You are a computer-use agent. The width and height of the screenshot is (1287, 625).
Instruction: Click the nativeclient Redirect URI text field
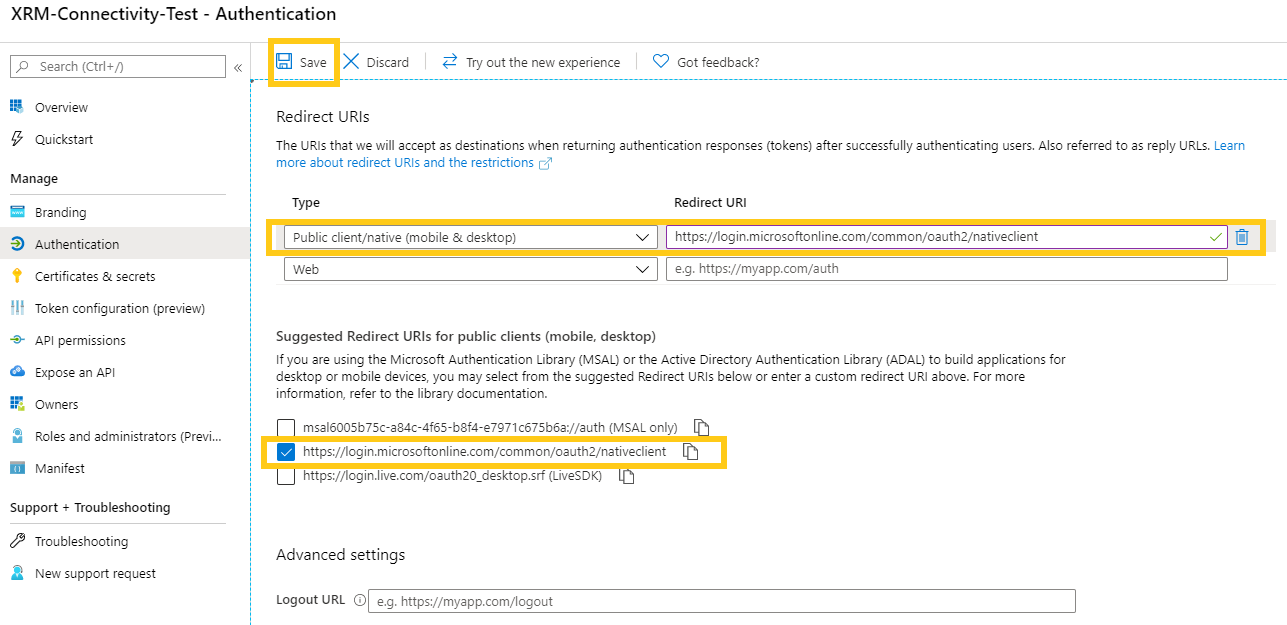pos(946,237)
